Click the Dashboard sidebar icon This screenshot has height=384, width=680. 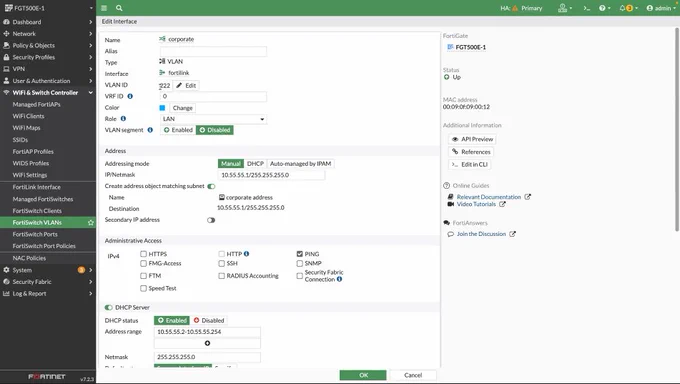(x=6, y=22)
